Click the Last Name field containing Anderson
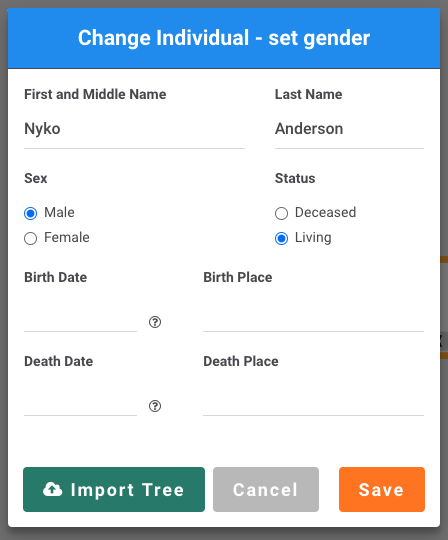Screen dimensions: 448x540 [x=349, y=129]
